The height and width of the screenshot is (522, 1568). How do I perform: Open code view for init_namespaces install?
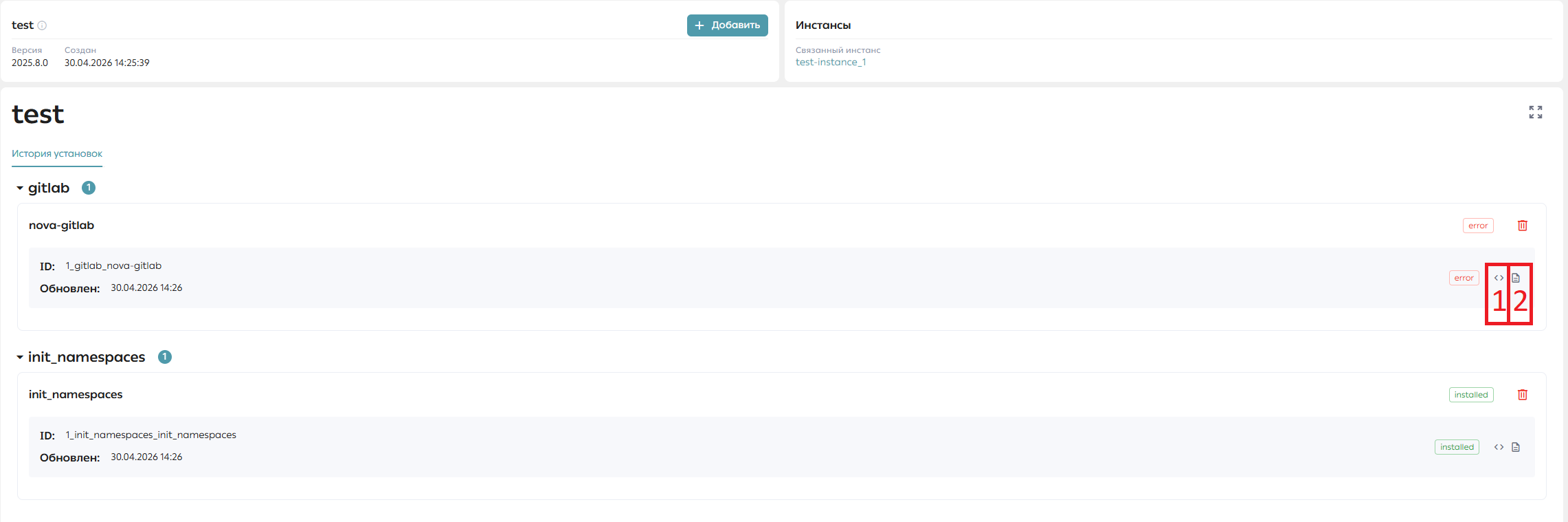click(x=1499, y=447)
